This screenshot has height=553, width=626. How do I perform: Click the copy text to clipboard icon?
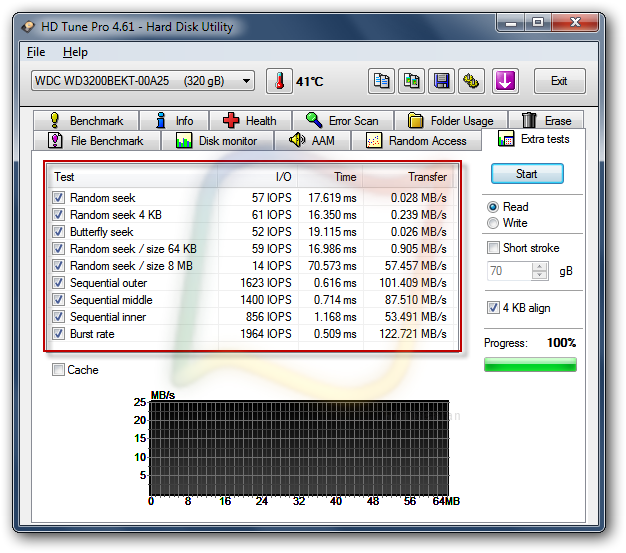381,81
